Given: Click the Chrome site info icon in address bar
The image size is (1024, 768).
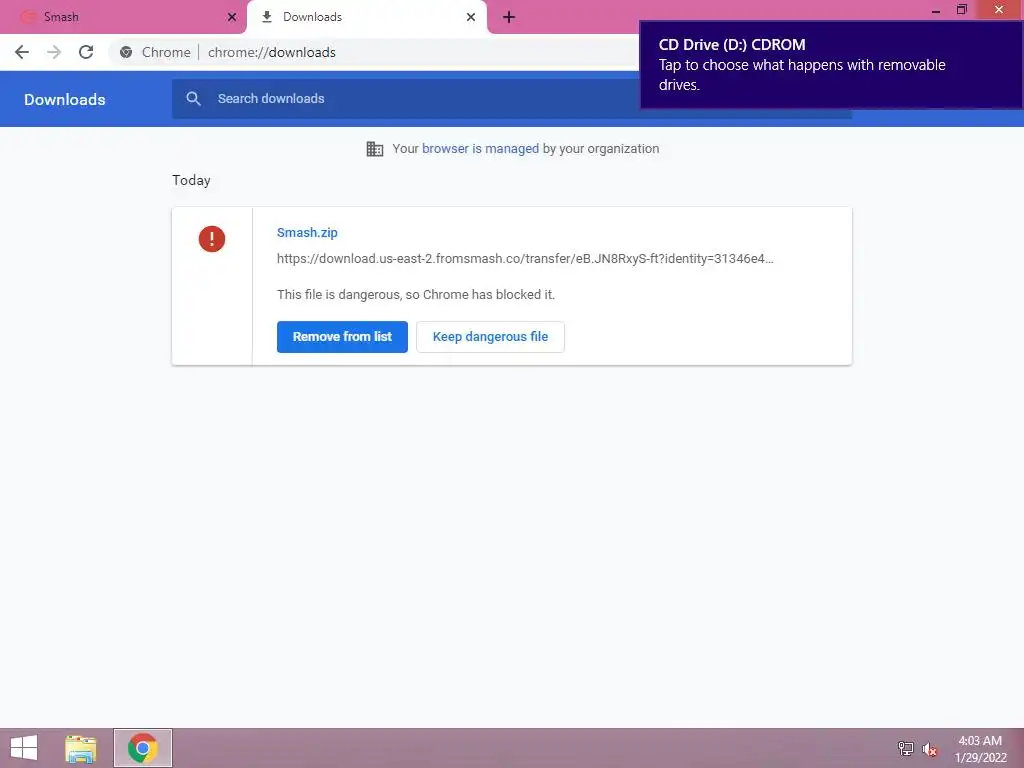Looking at the screenshot, I should [126, 52].
